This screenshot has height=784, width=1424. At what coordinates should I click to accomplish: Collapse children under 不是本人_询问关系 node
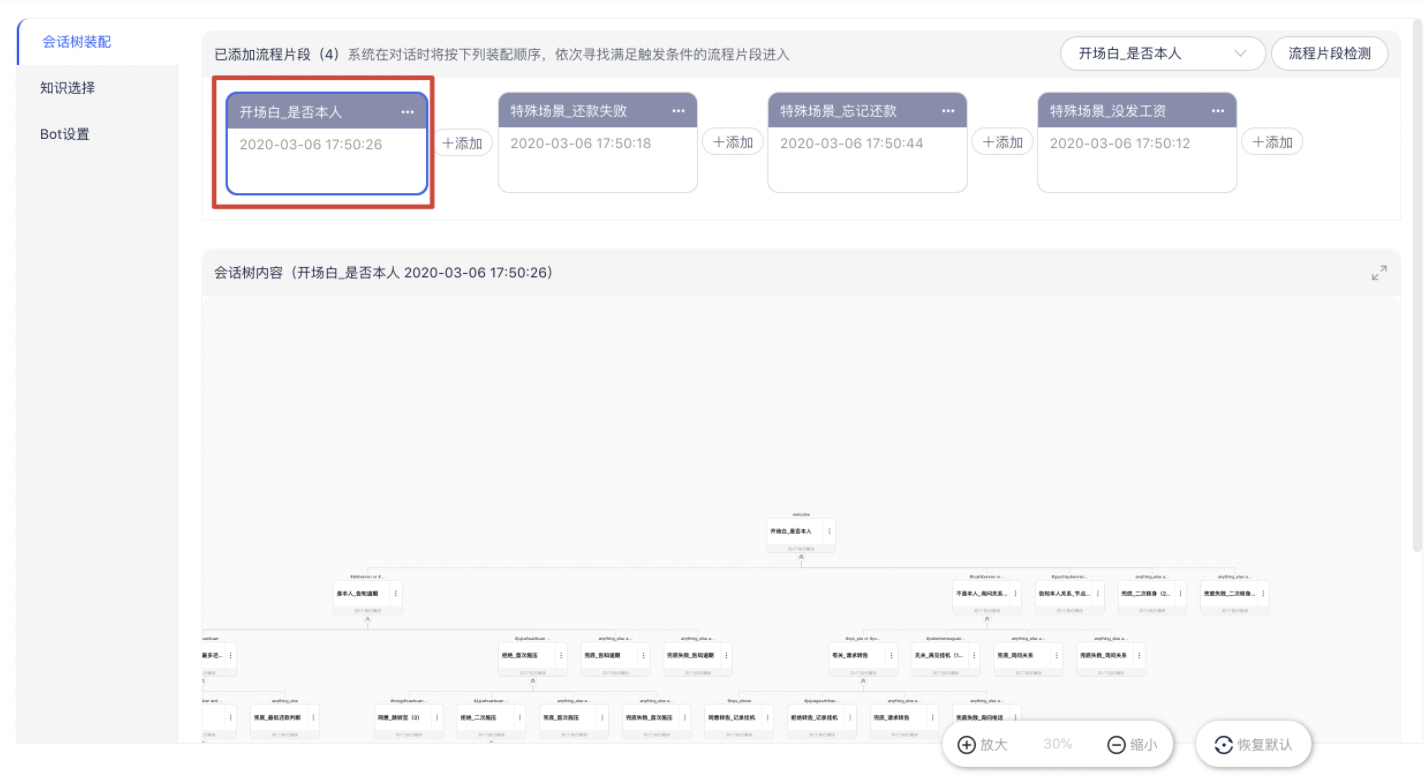[987, 619]
